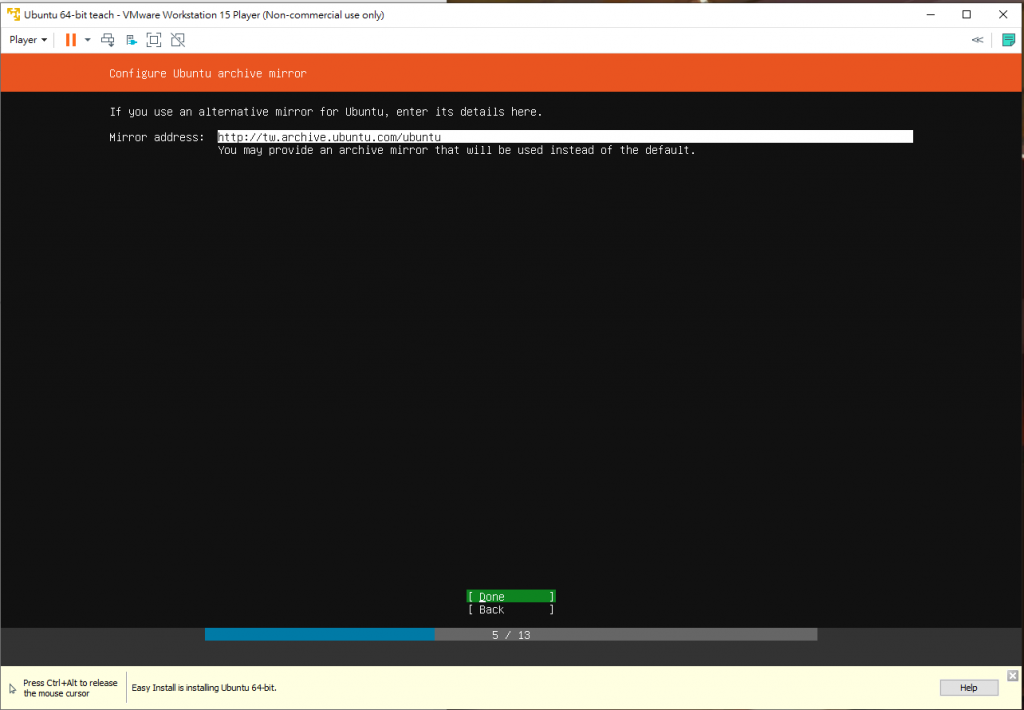Viewport: 1024px width, 710px height.
Task: Select the Back button
Action: pyautogui.click(x=511, y=609)
